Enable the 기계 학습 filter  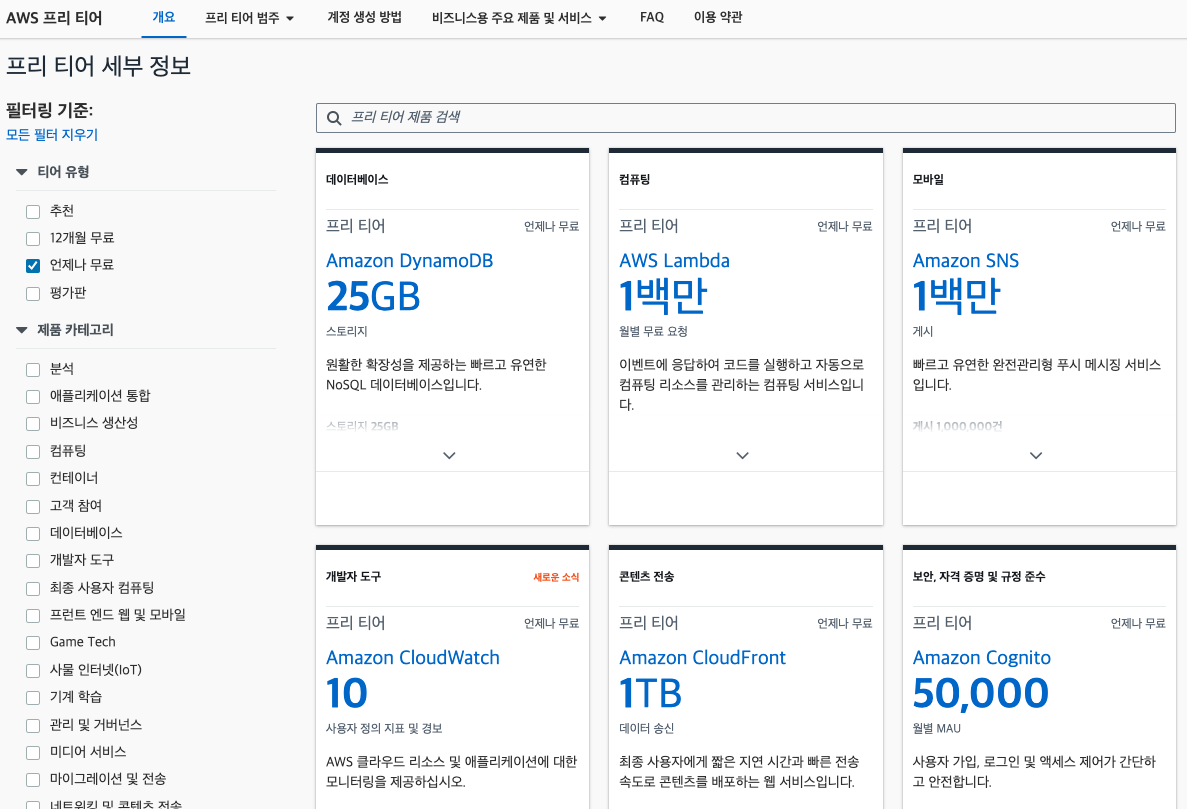click(x=33, y=698)
